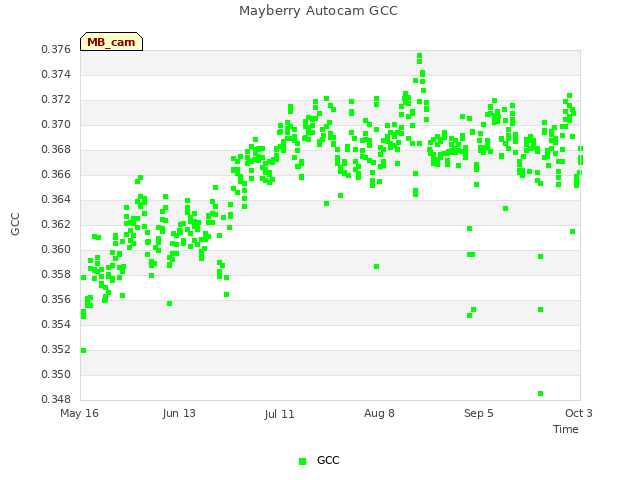Click the 0.362 y-axis value
Viewport: 640px width, 480px height.
pos(56,224)
